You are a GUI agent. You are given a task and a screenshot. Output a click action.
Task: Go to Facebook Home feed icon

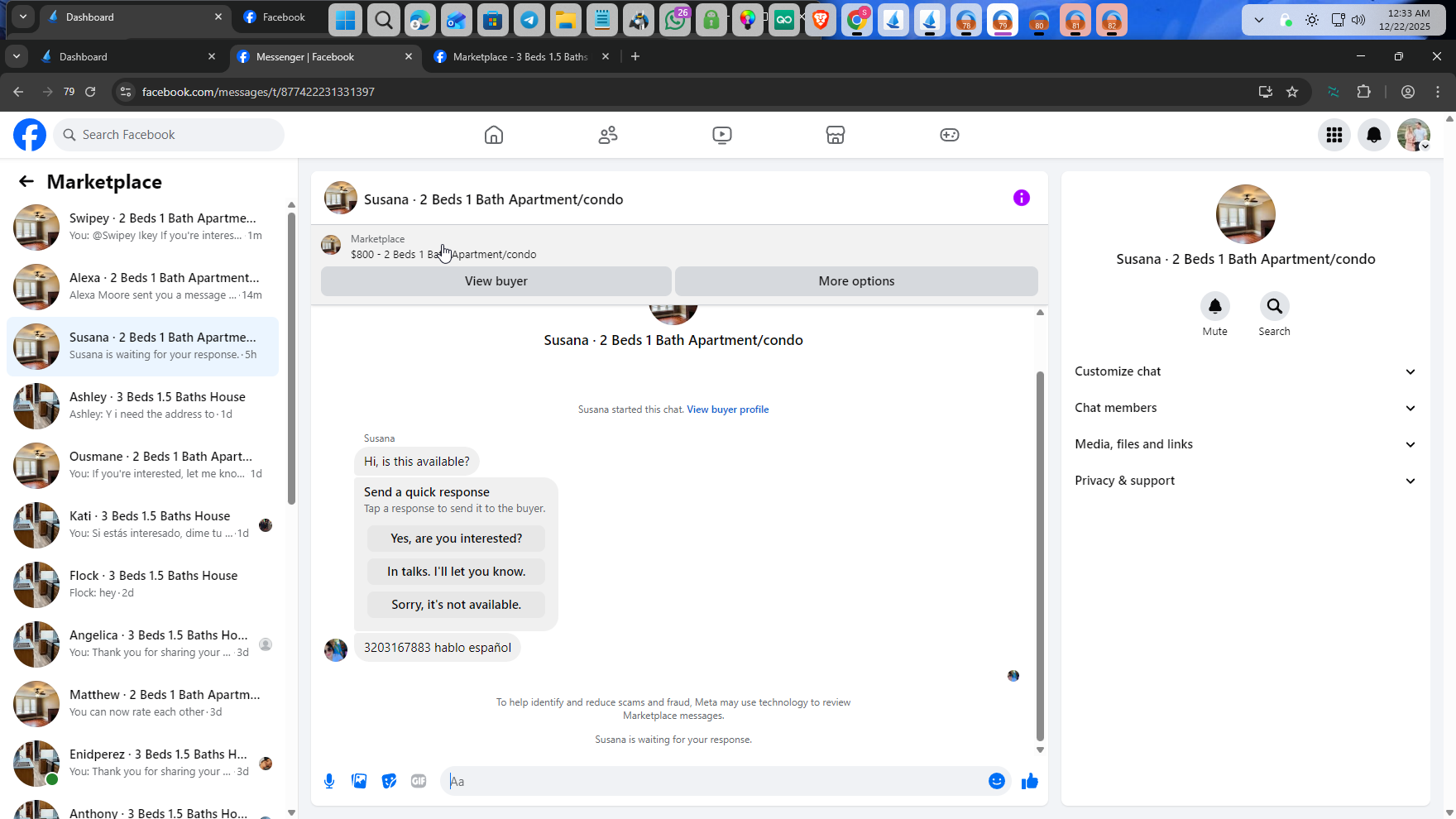click(x=494, y=135)
